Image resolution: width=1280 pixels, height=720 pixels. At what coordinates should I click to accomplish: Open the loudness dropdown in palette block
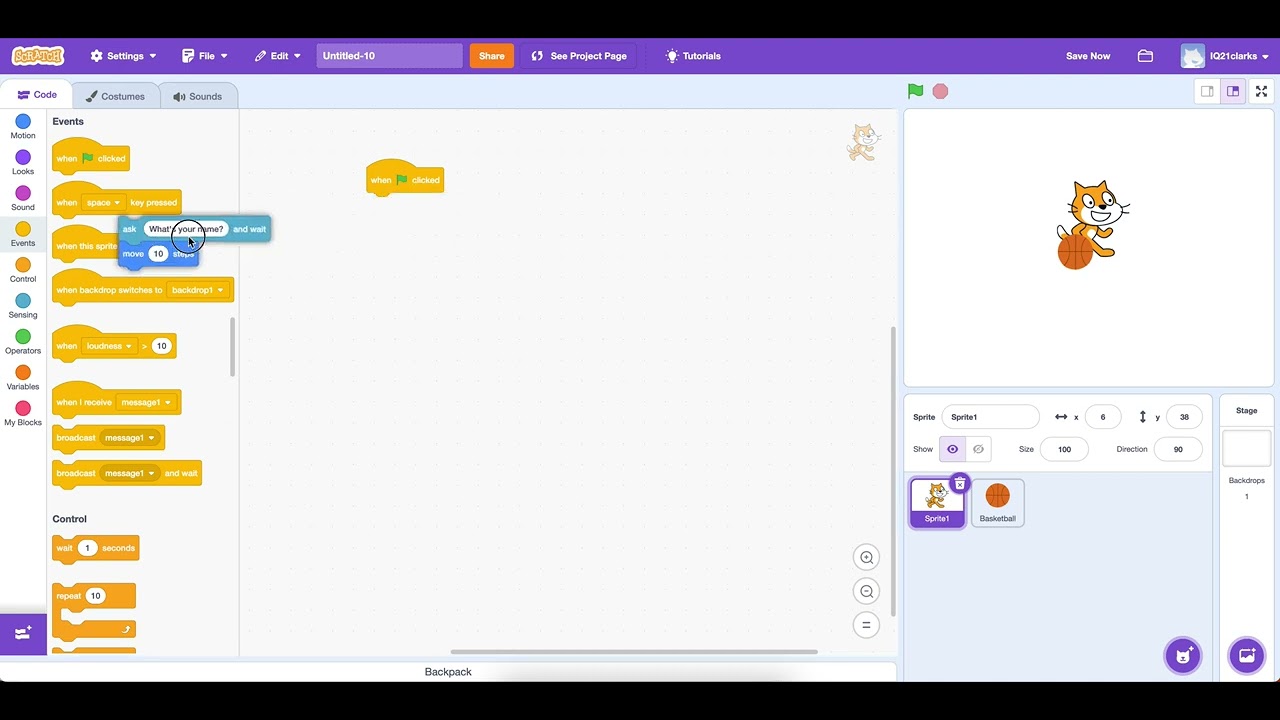click(x=109, y=346)
